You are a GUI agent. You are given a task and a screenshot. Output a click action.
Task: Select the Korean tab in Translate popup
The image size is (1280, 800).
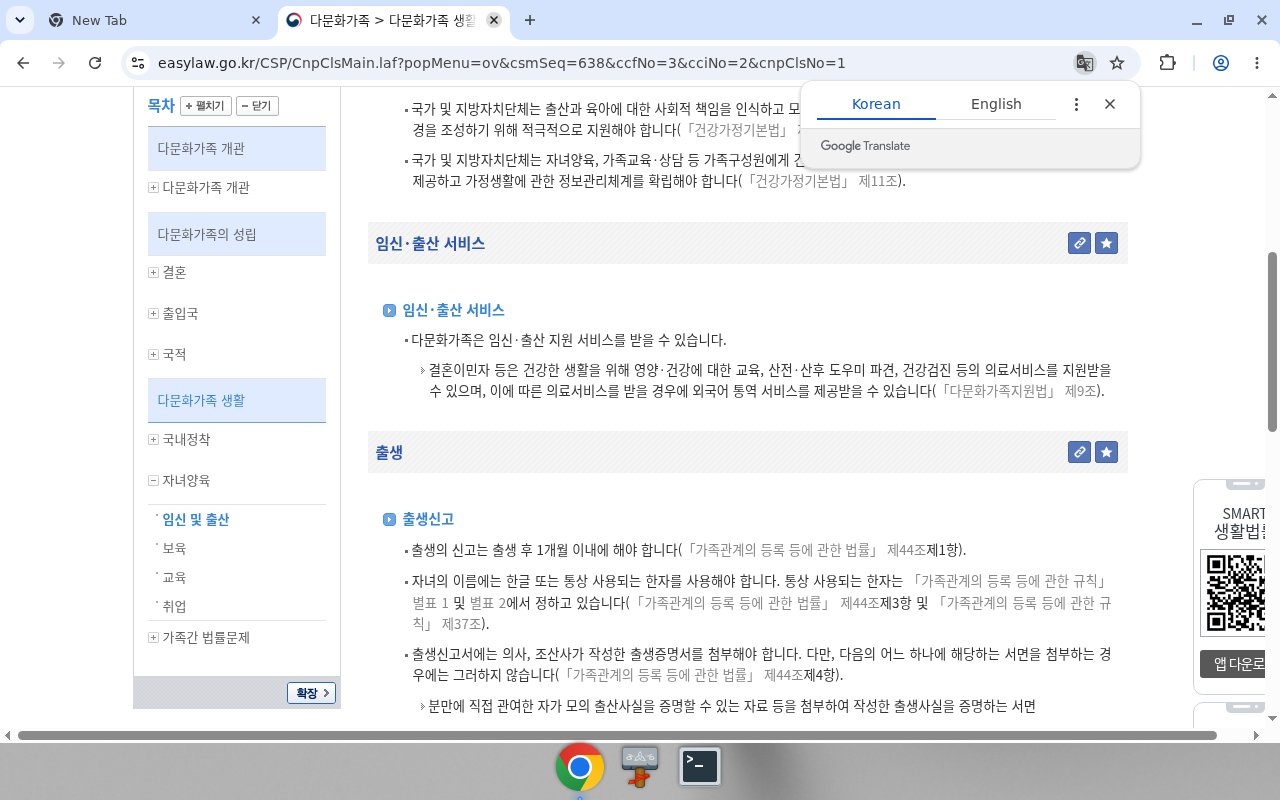876,104
